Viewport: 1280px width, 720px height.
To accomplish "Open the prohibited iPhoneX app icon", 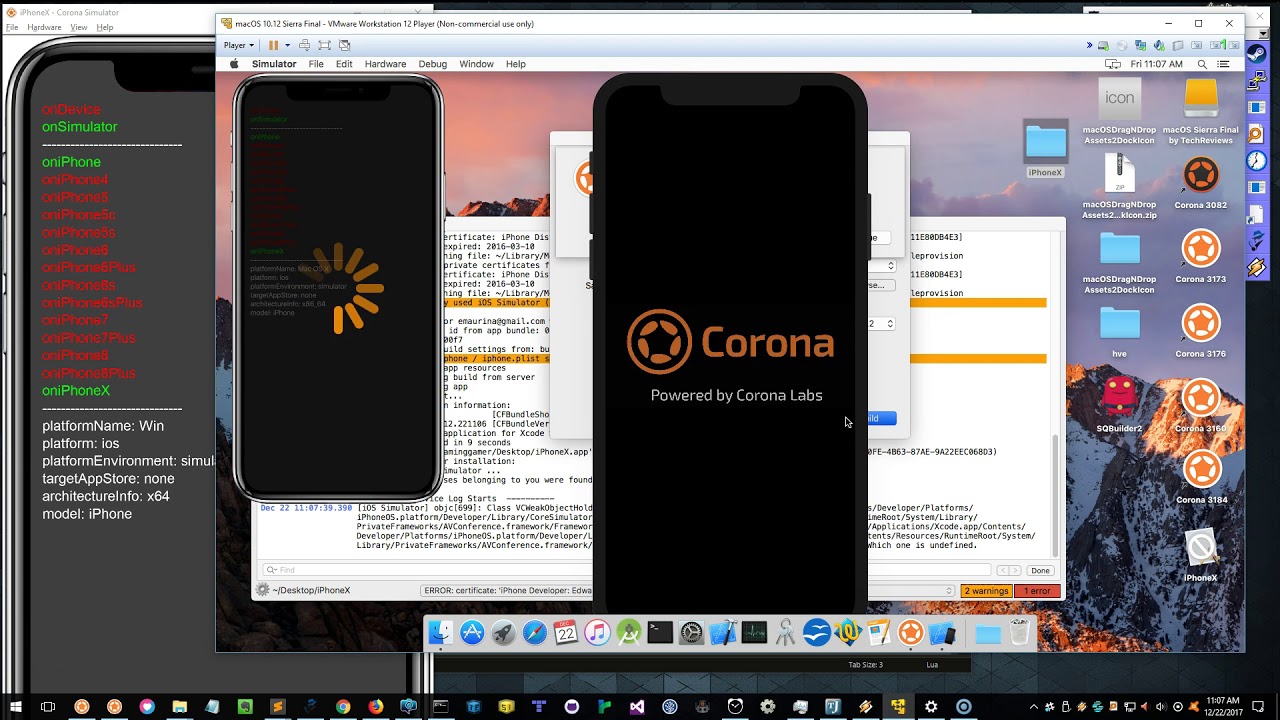I will 1201,548.
